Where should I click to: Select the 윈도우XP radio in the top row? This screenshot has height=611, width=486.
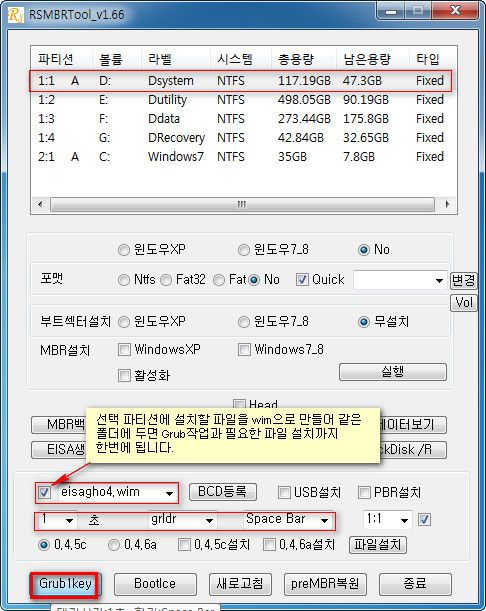pyautogui.click(x=124, y=250)
